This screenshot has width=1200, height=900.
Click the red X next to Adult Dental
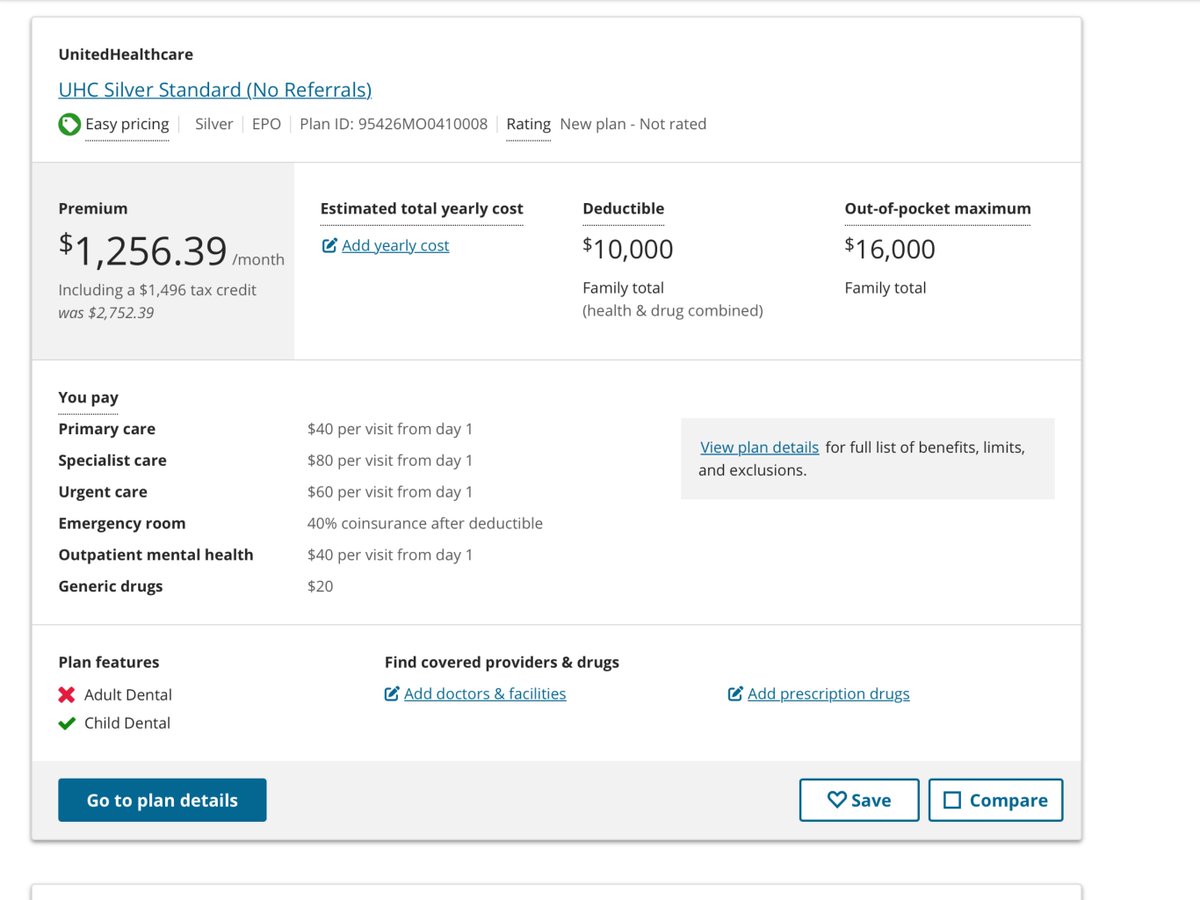tap(66, 694)
